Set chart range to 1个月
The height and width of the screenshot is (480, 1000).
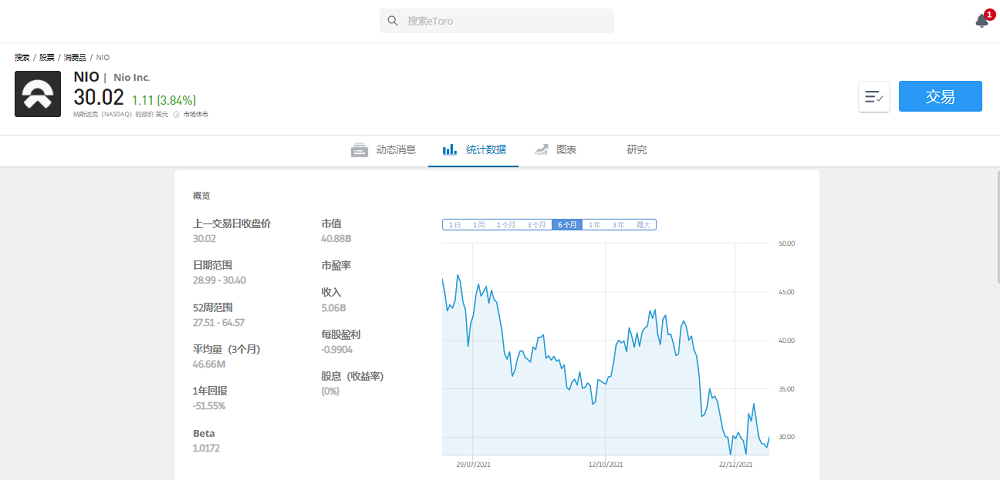(506, 224)
